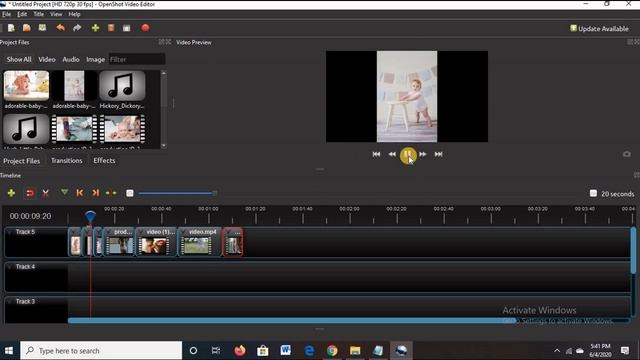The image size is (640, 360).
Task: Click the camera snapshot icon in preview
Action: click(627, 154)
